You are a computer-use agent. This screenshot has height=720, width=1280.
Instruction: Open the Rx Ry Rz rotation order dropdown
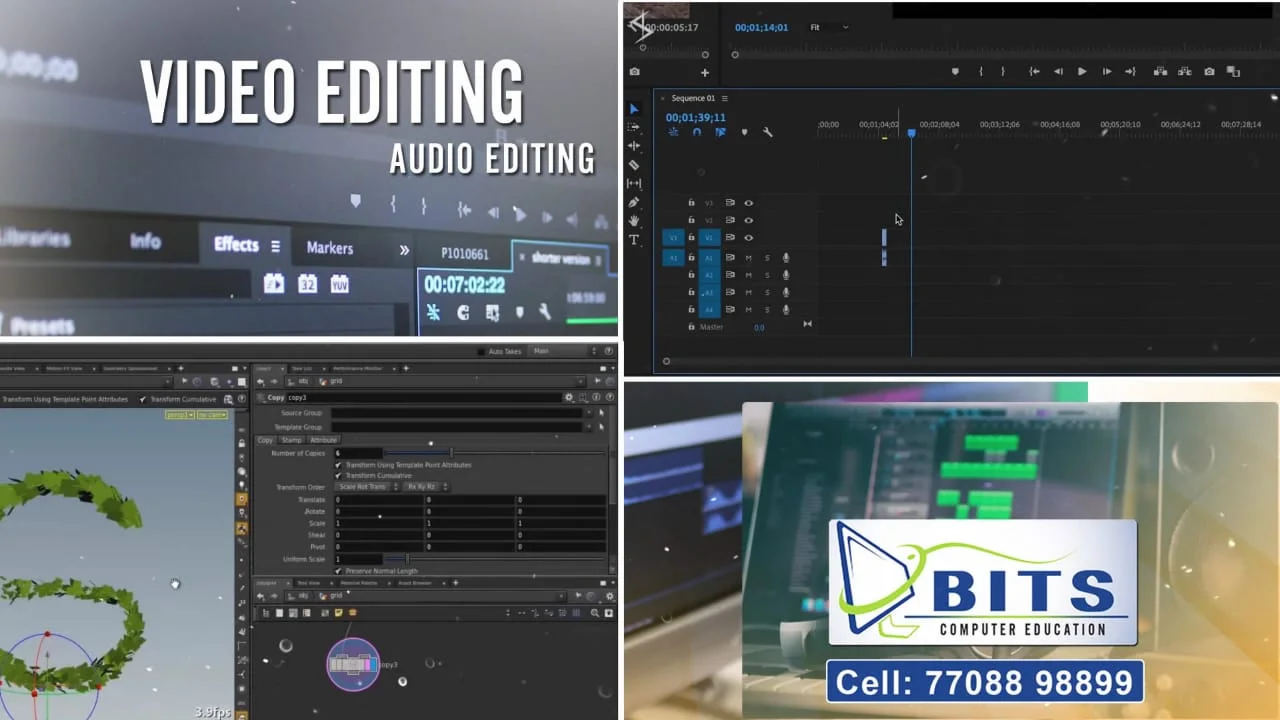(427, 487)
